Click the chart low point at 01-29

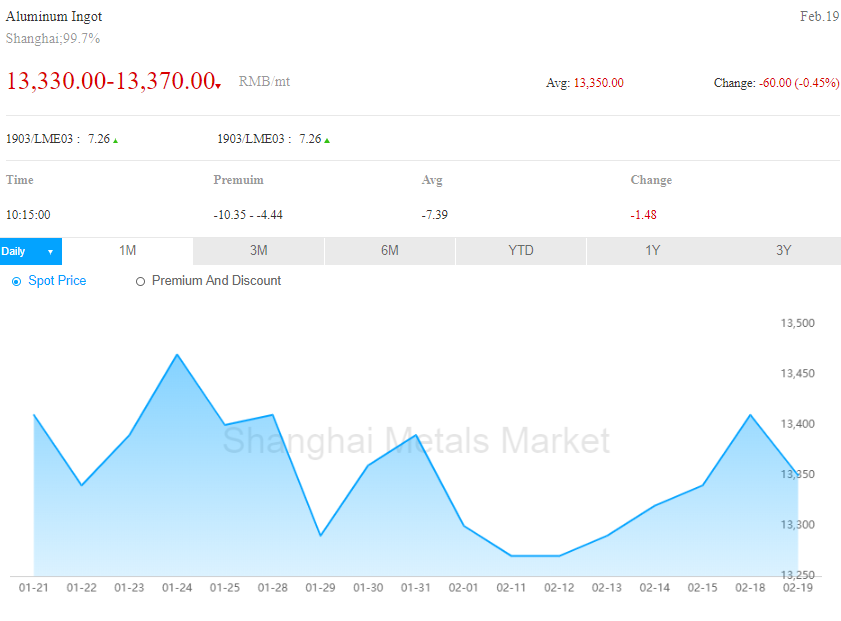click(320, 536)
